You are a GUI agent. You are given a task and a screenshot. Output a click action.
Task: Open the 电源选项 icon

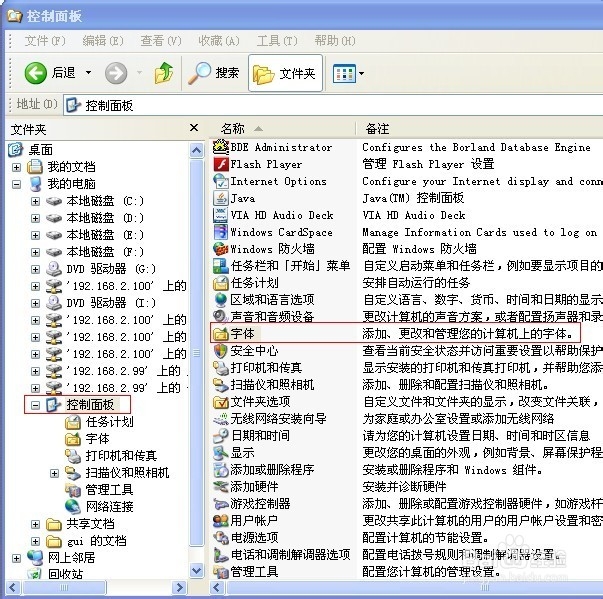(x=221, y=537)
